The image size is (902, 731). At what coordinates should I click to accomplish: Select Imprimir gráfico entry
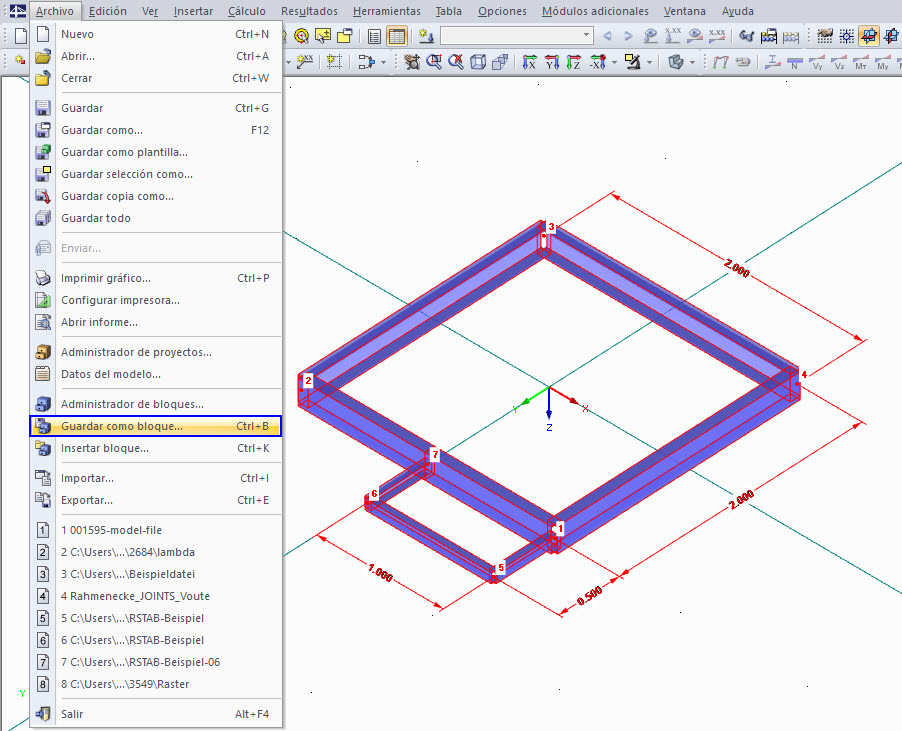(155, 278)
